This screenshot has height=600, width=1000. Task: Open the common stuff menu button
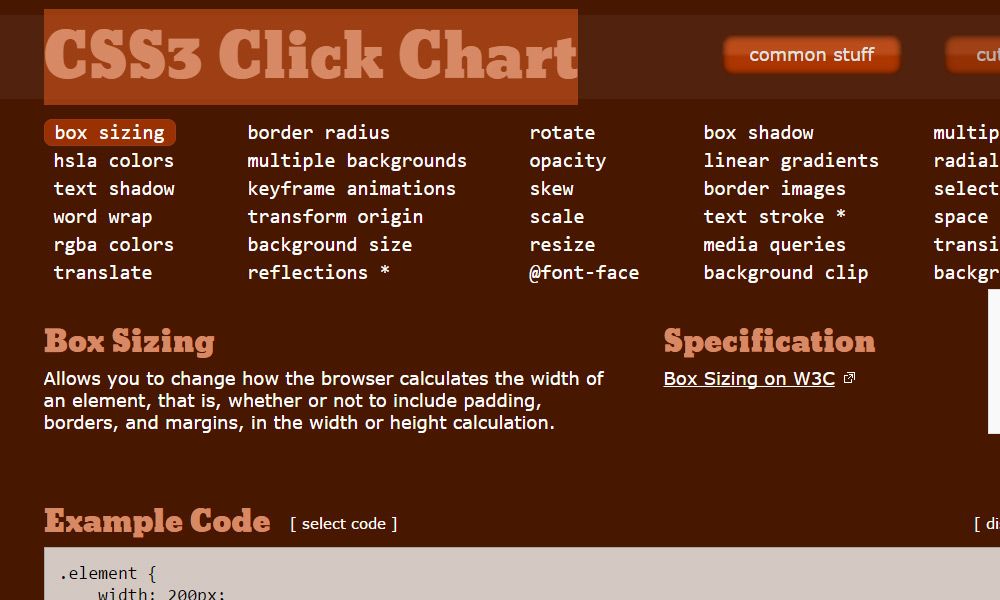point(811,55)
